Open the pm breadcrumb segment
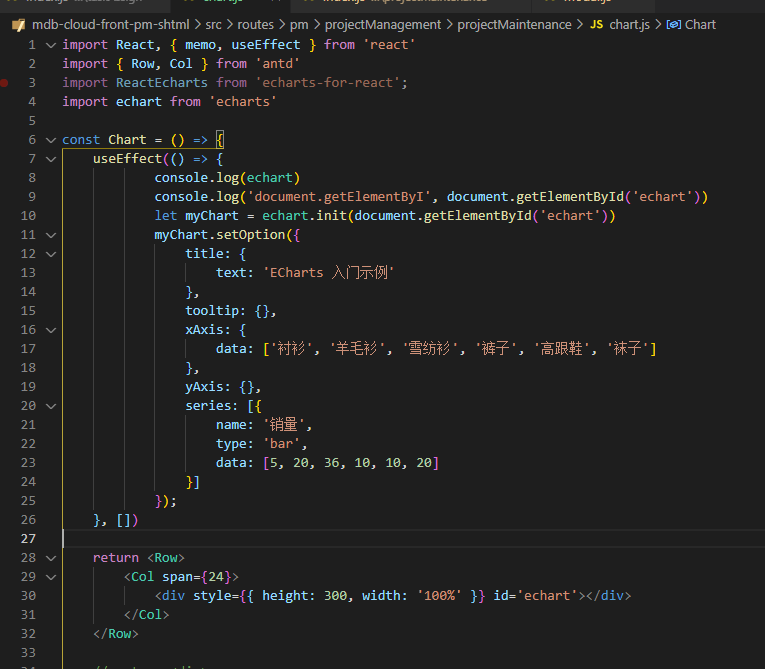This screenshot has height=669, width=765. point(299,25)
